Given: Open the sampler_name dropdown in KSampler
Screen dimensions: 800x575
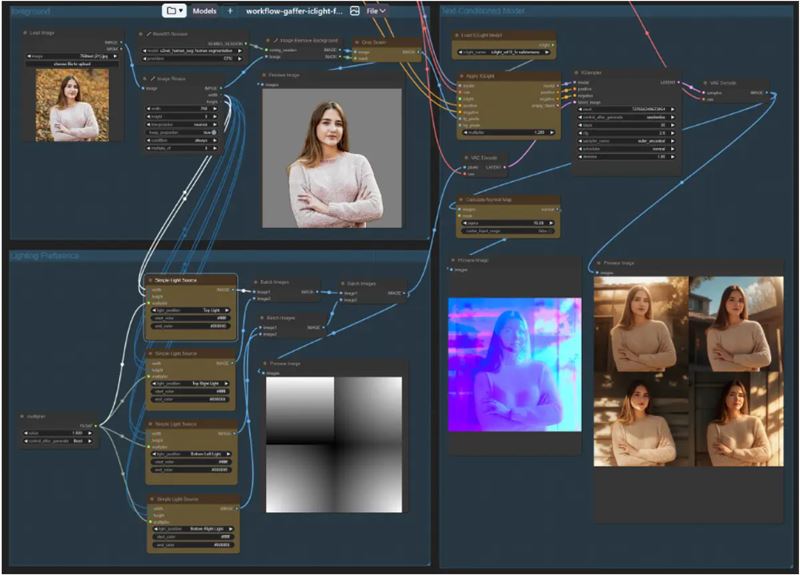Looking at the screenshot, I should click(x=626, y=141).
